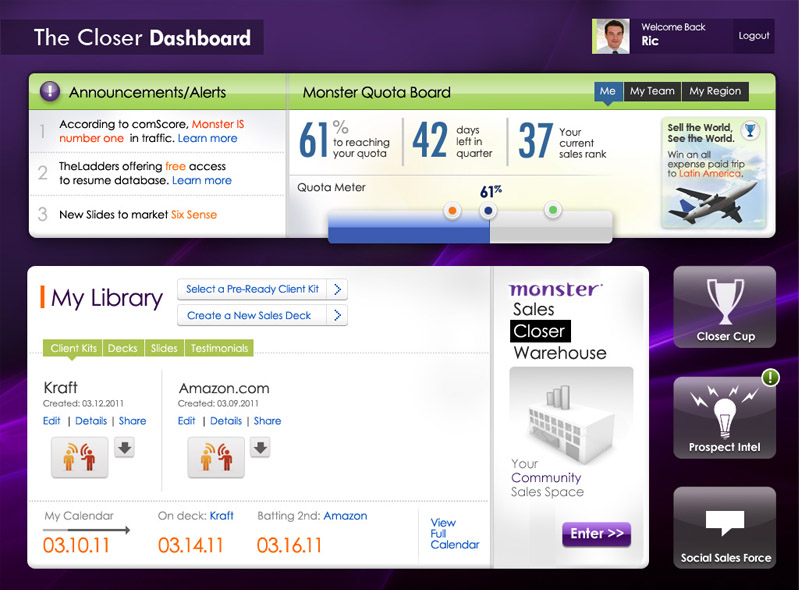Screen dimensions: 799x590
Task: Switch quota board to Me tab
Action: coord(608,91)
